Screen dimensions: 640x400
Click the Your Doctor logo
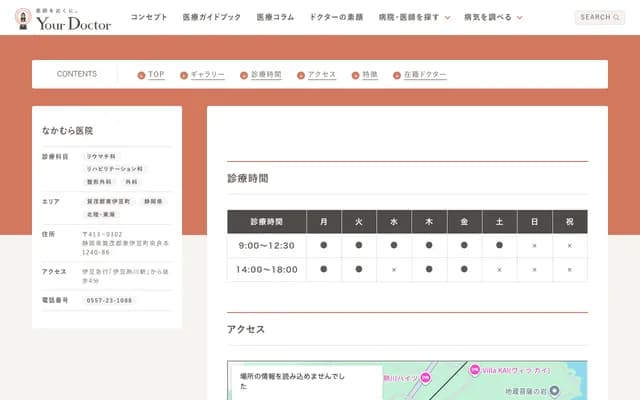pyautogui.click(x=62, y=18)
